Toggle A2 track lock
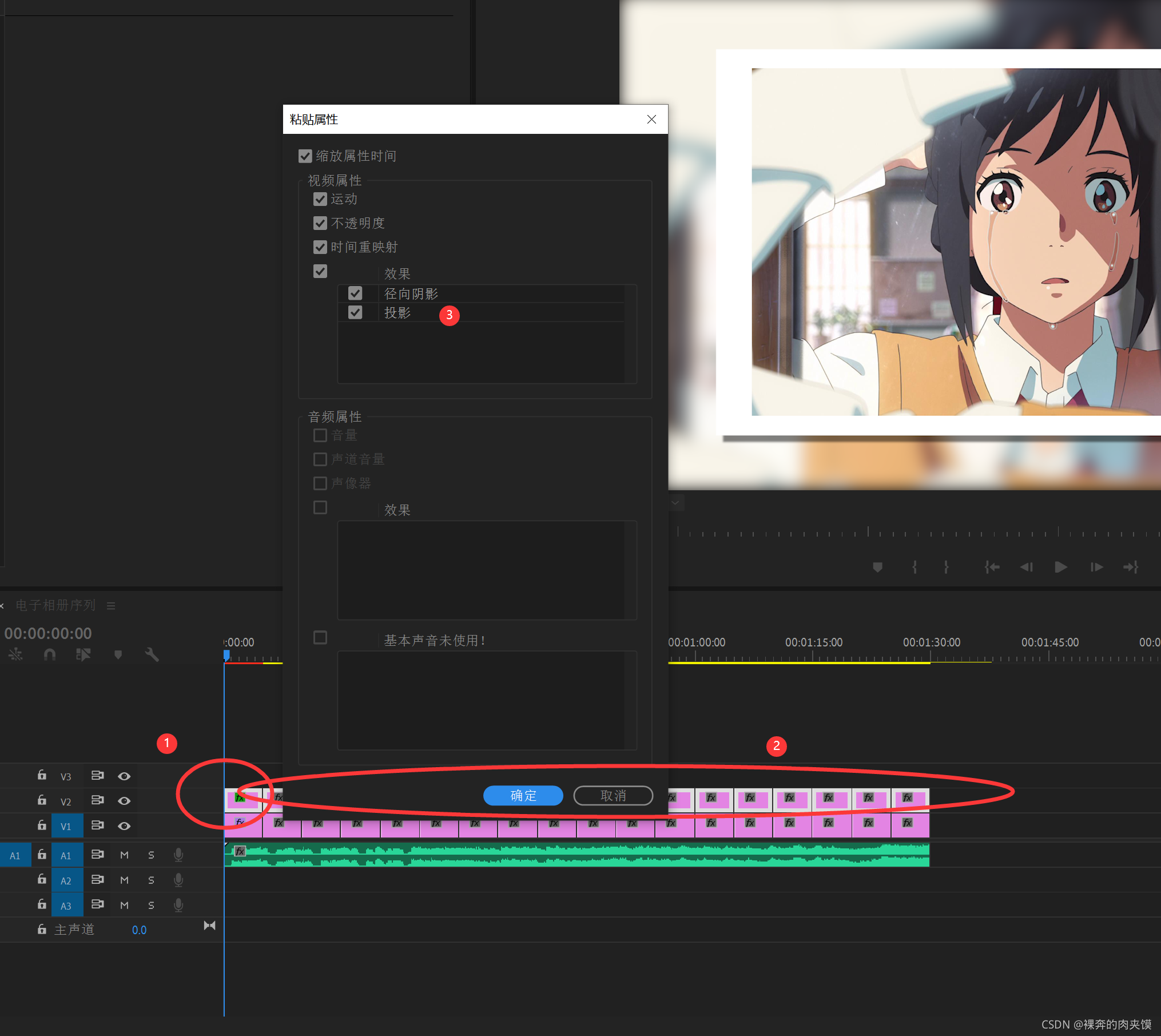 pyautogui.click(x=42, y=879)
